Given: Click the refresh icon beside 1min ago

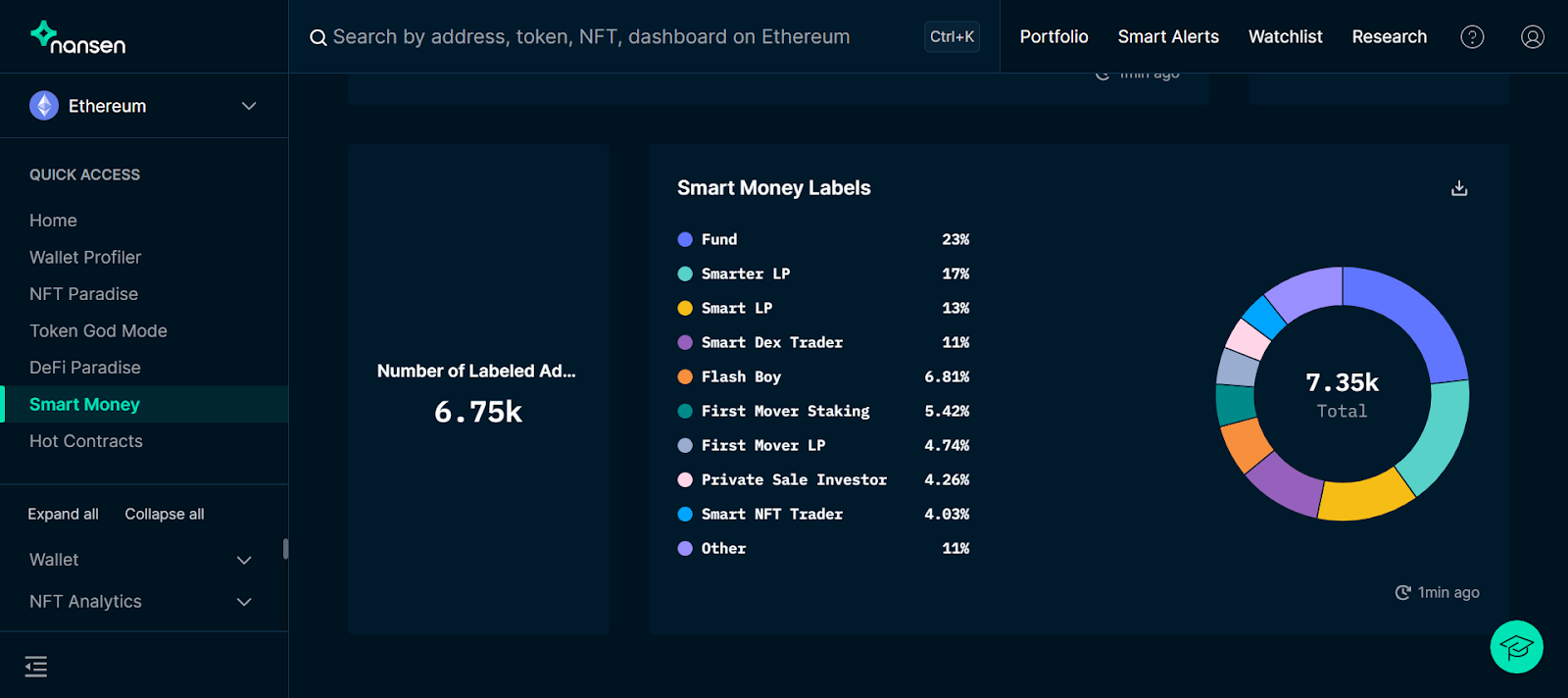Looking at the screenshot, I should pyautogui.click(x=1402, y=592).
